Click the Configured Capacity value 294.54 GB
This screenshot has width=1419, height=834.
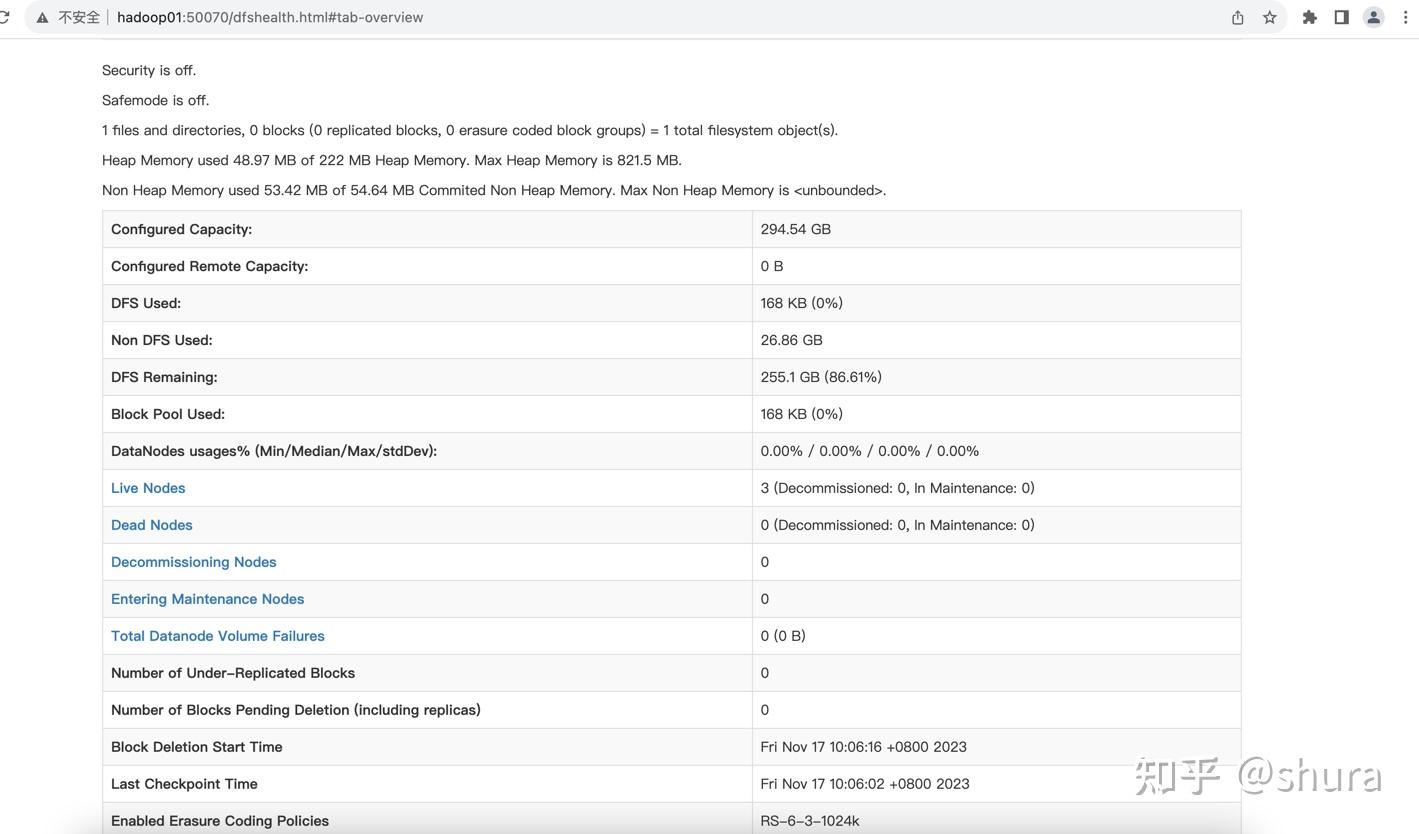(x=796, y=229)
